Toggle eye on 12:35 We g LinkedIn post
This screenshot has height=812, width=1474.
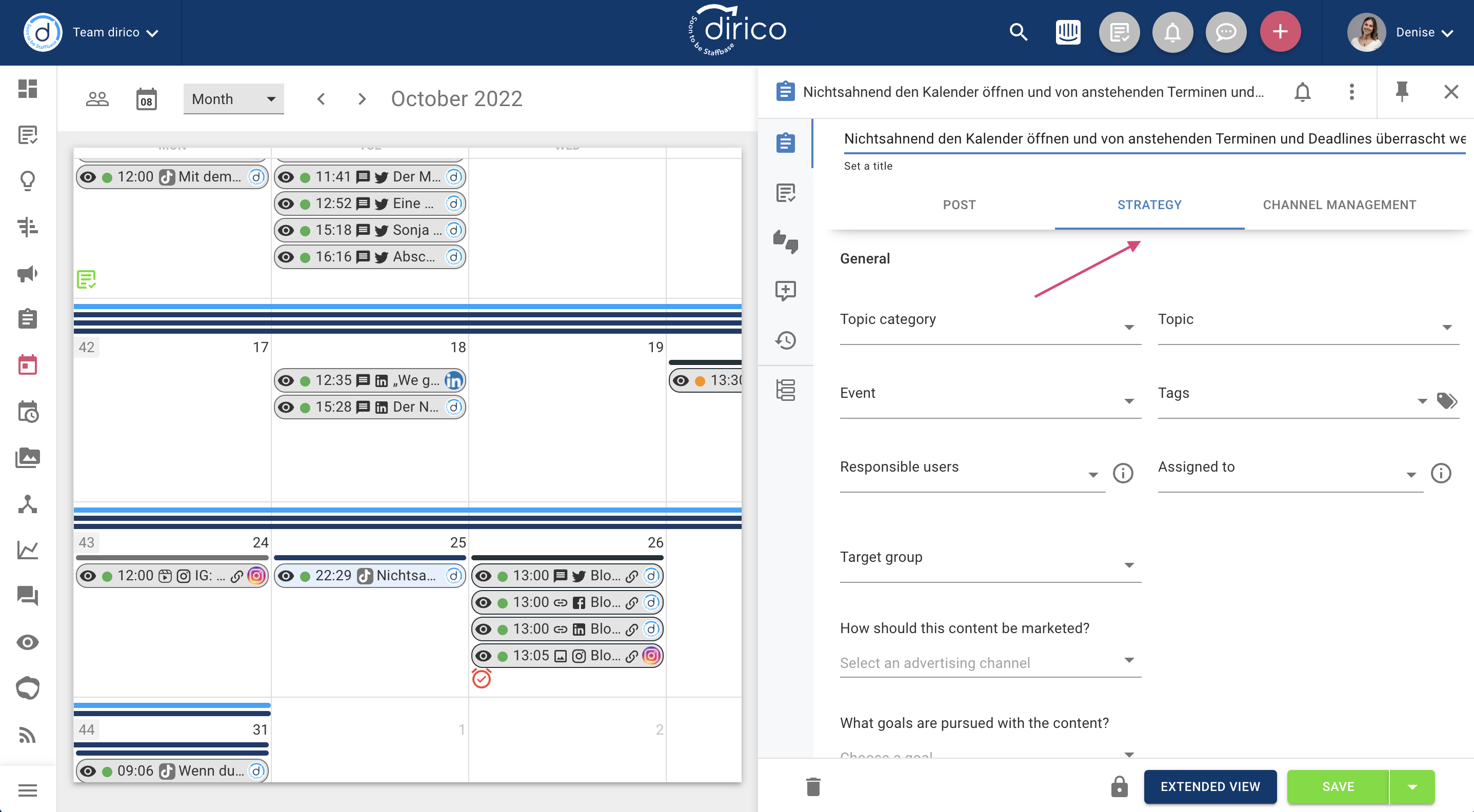coord(286,380)
